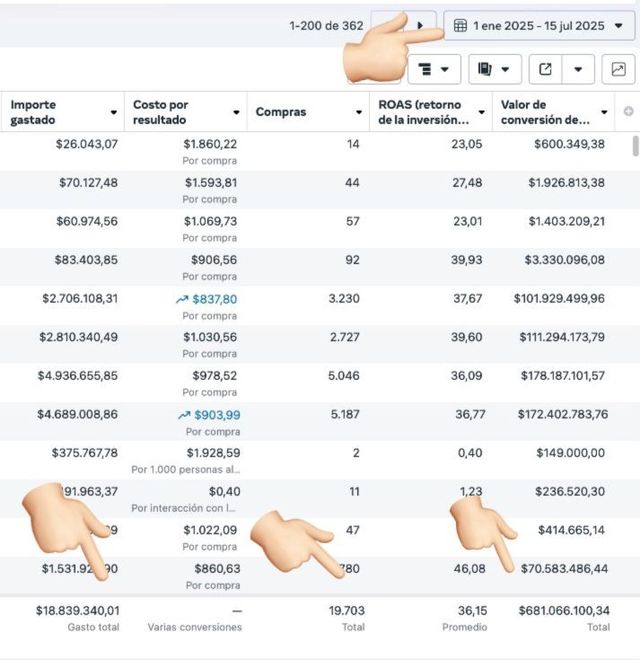Viewport: 640px width, 660px height.
Task: Open Costo por resultado column menu
Action: point(236,112)
